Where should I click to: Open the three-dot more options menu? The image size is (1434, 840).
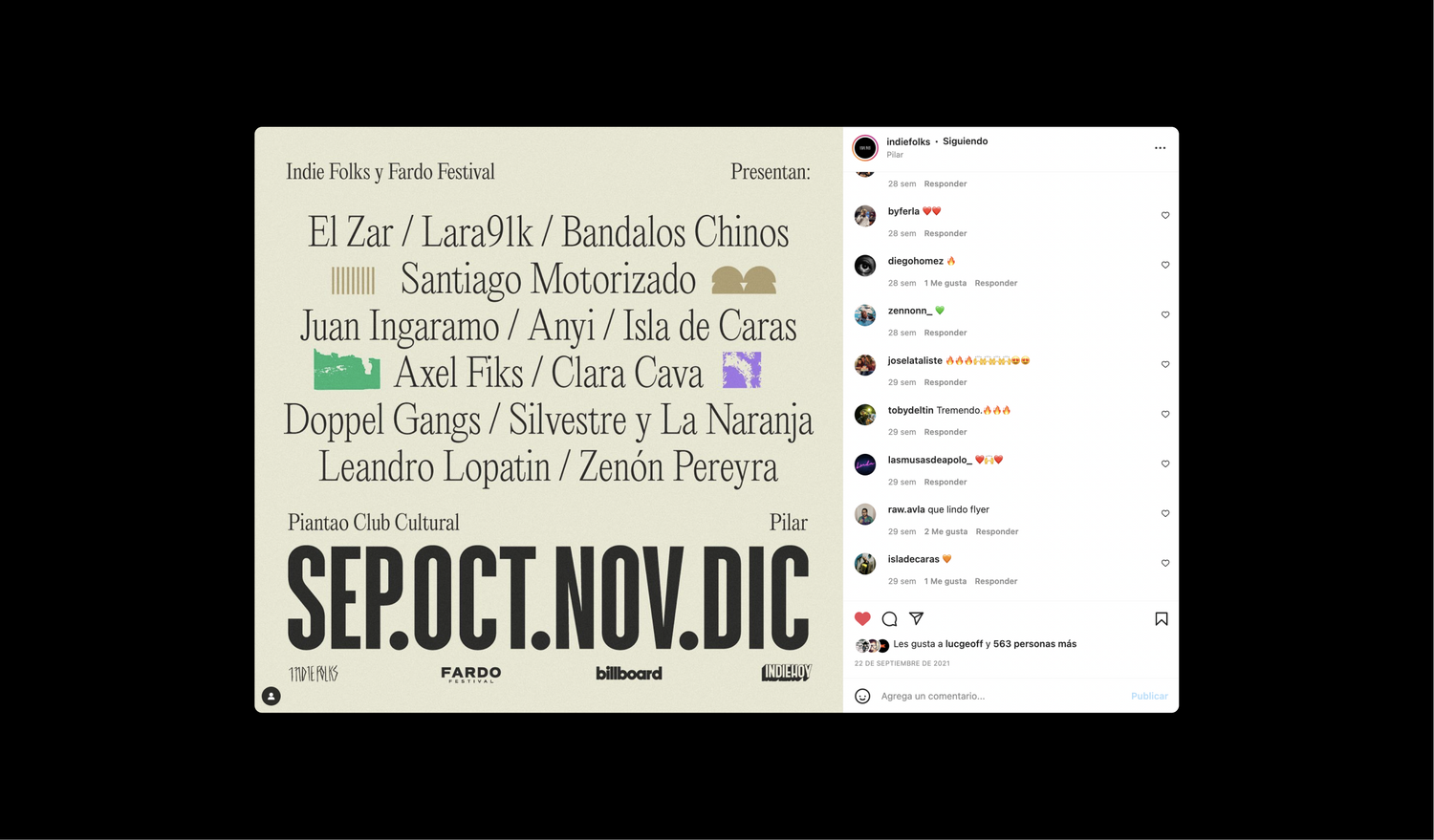point(1160,148)
